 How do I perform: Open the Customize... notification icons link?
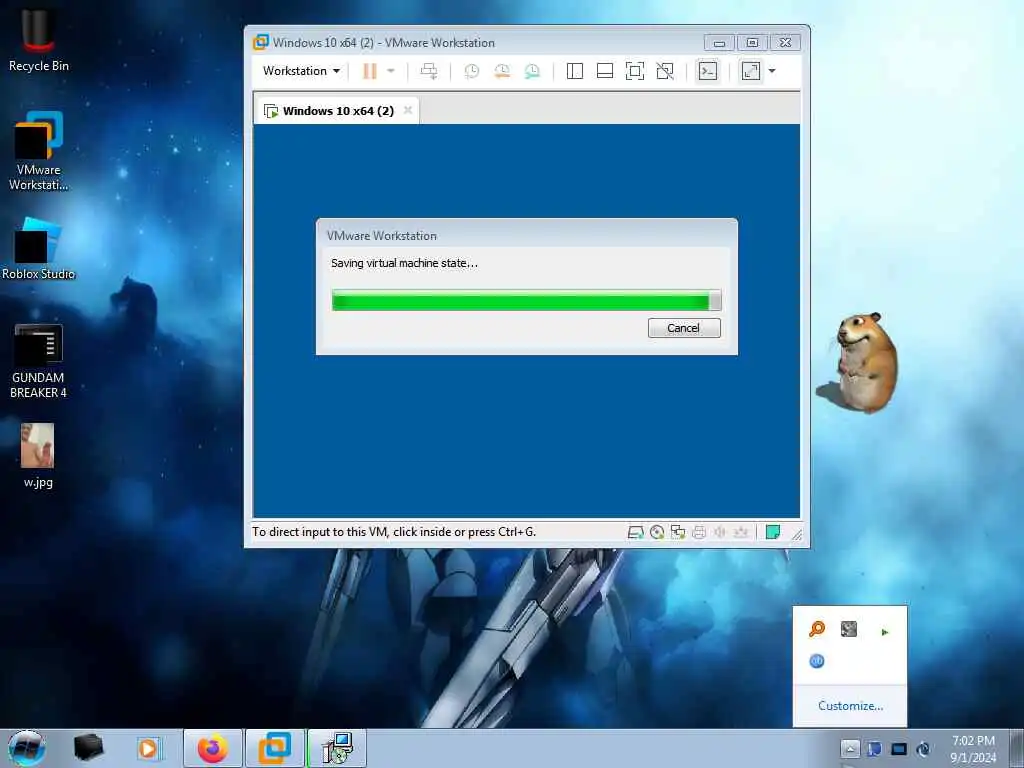(x=850, y=705)
